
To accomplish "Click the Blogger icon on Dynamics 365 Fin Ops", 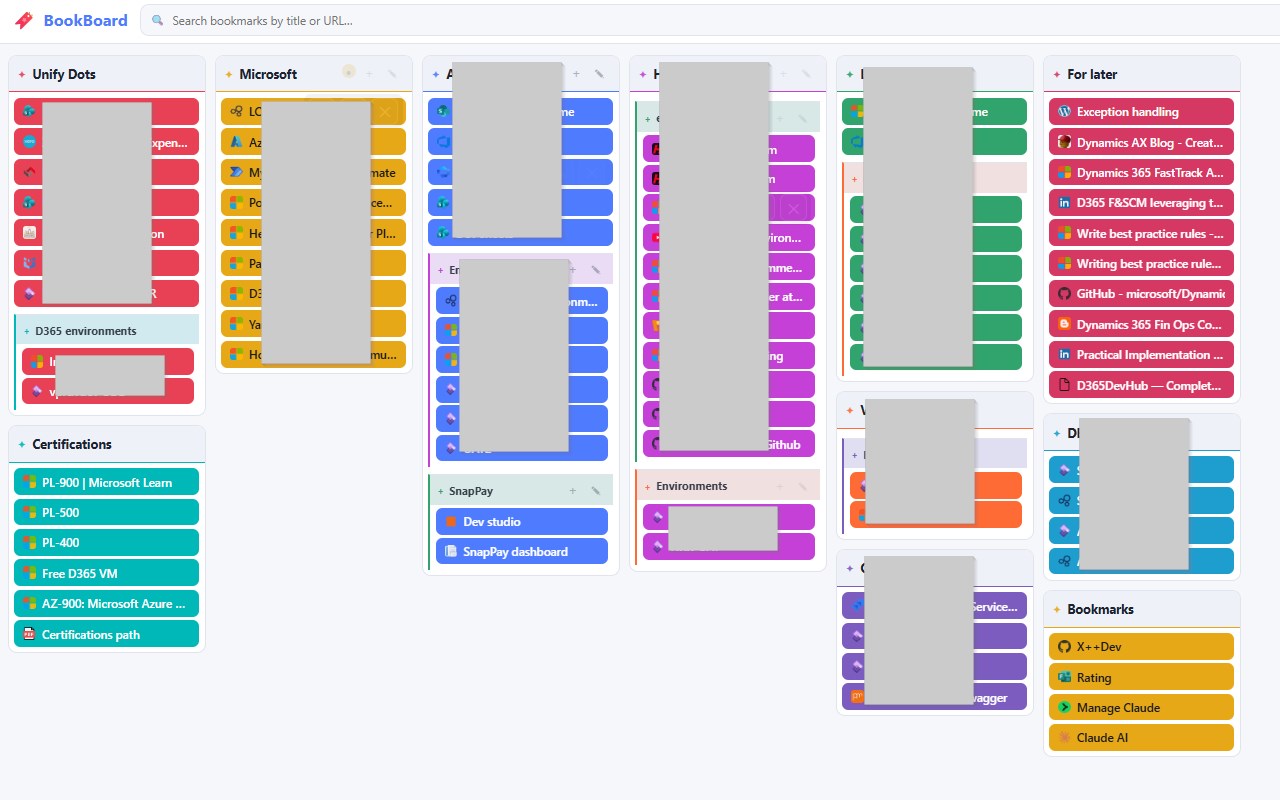I will (1064, 324).
